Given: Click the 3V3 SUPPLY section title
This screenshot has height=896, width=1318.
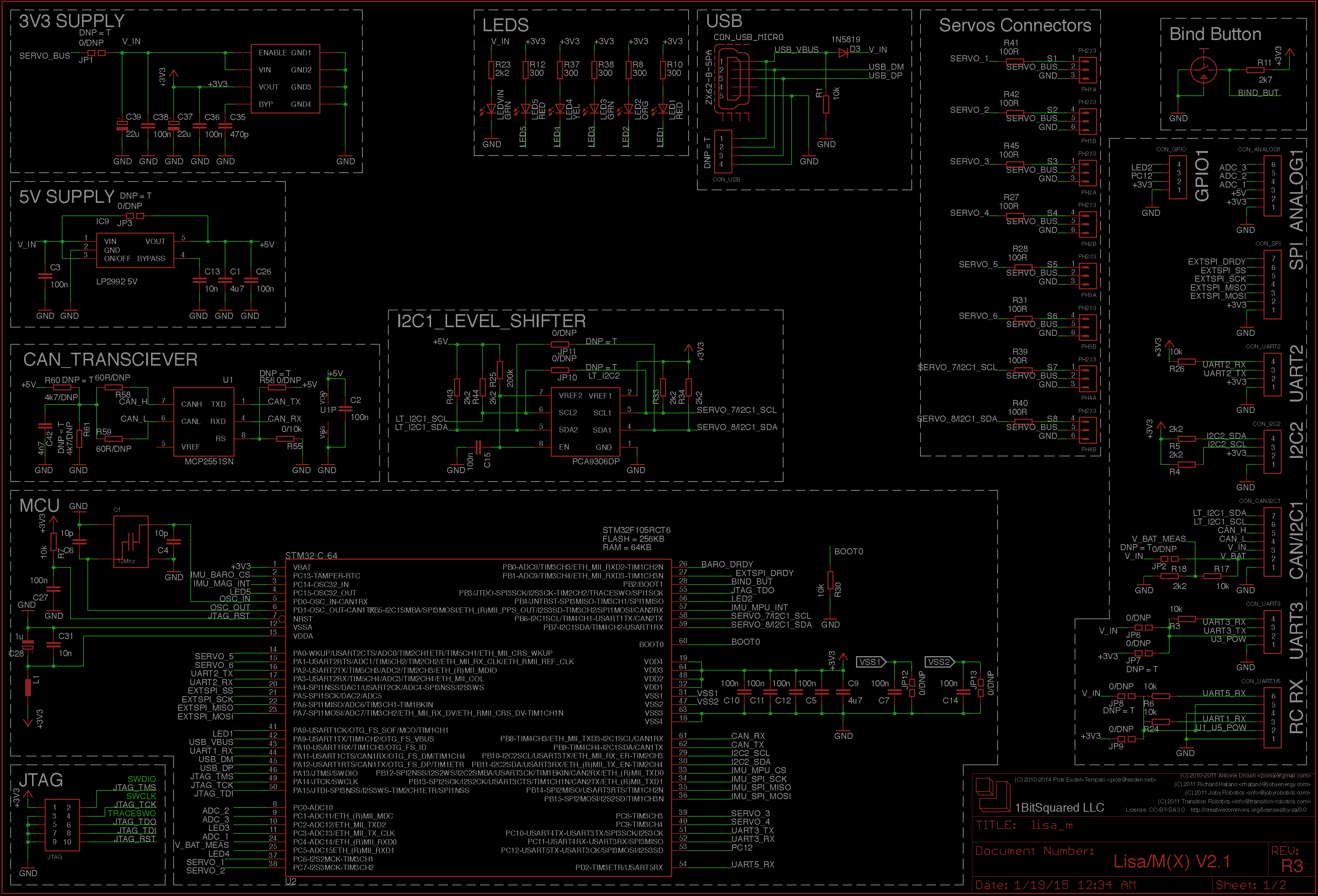Looking at the screenshot, I should [72, 21].
